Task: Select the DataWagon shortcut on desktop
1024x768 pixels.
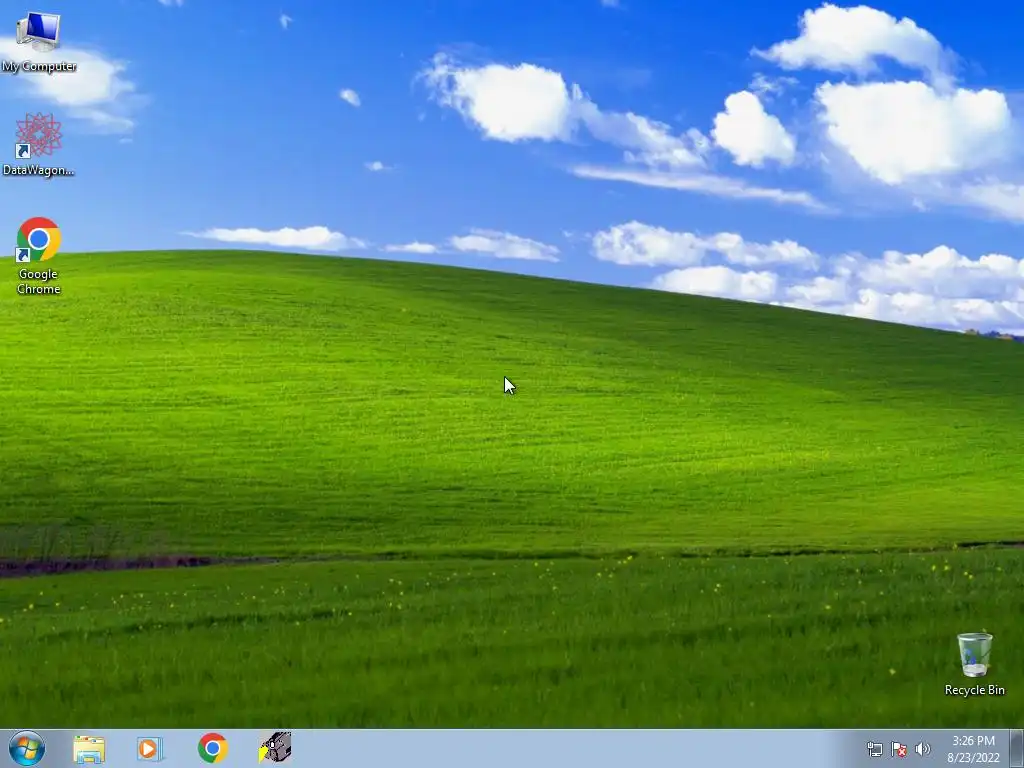Action: (x=39, y=144)
